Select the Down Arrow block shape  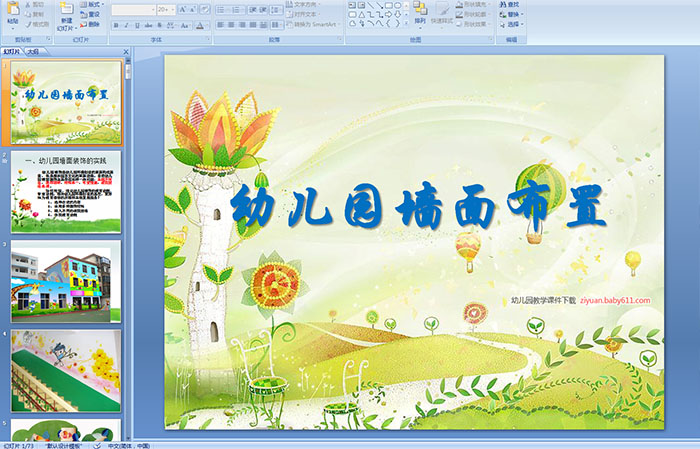pyautogui.click(x=397, y=15)
